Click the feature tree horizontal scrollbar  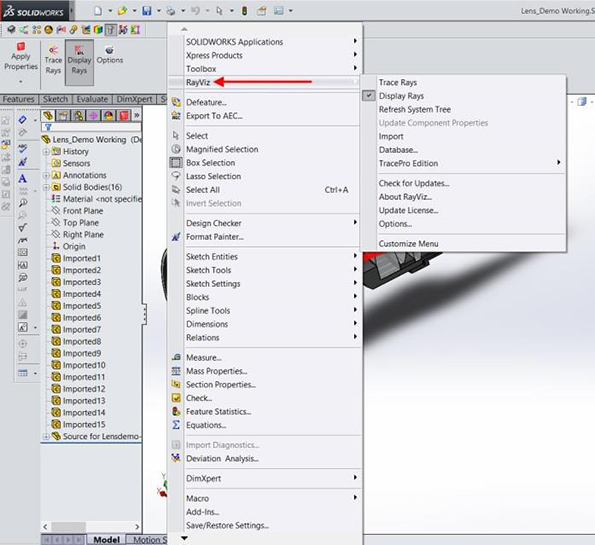pyautogui.click(x=91, y=527)
